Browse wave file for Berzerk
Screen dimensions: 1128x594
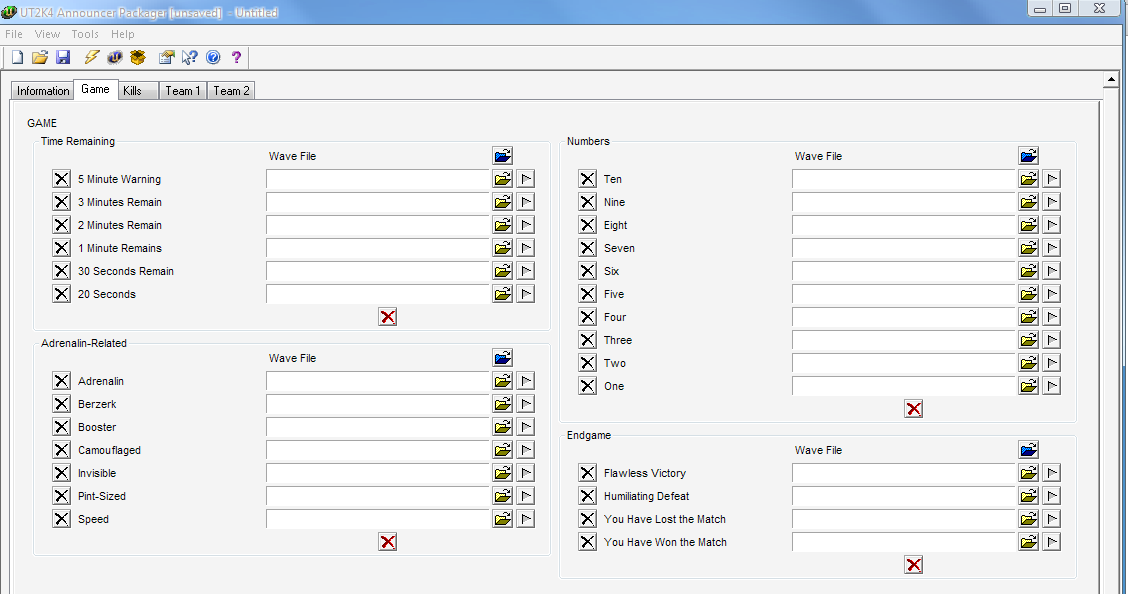502,404
